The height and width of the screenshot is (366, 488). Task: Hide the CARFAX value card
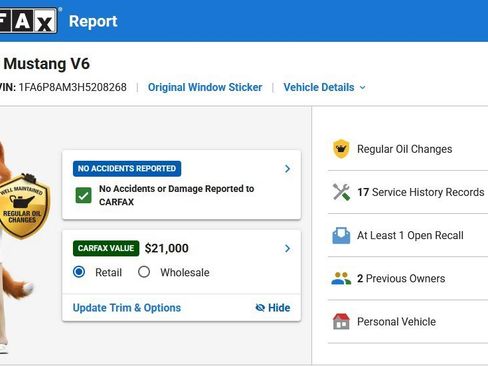(273, 308)
